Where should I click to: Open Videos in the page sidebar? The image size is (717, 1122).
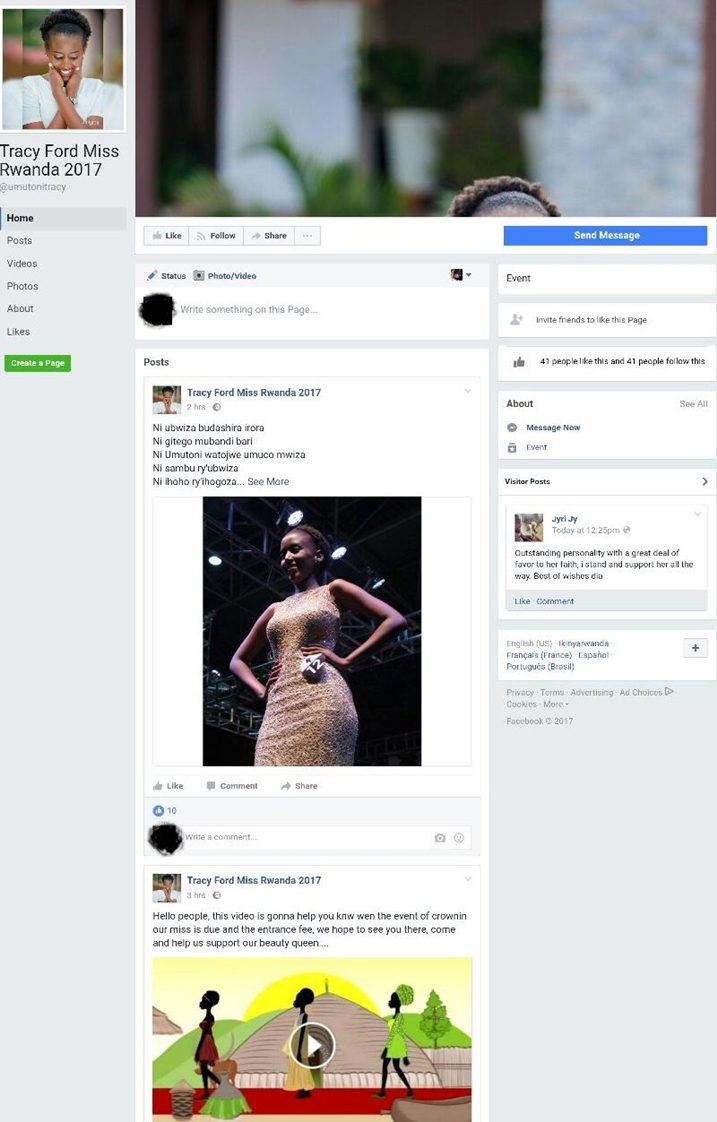[22, 263]
